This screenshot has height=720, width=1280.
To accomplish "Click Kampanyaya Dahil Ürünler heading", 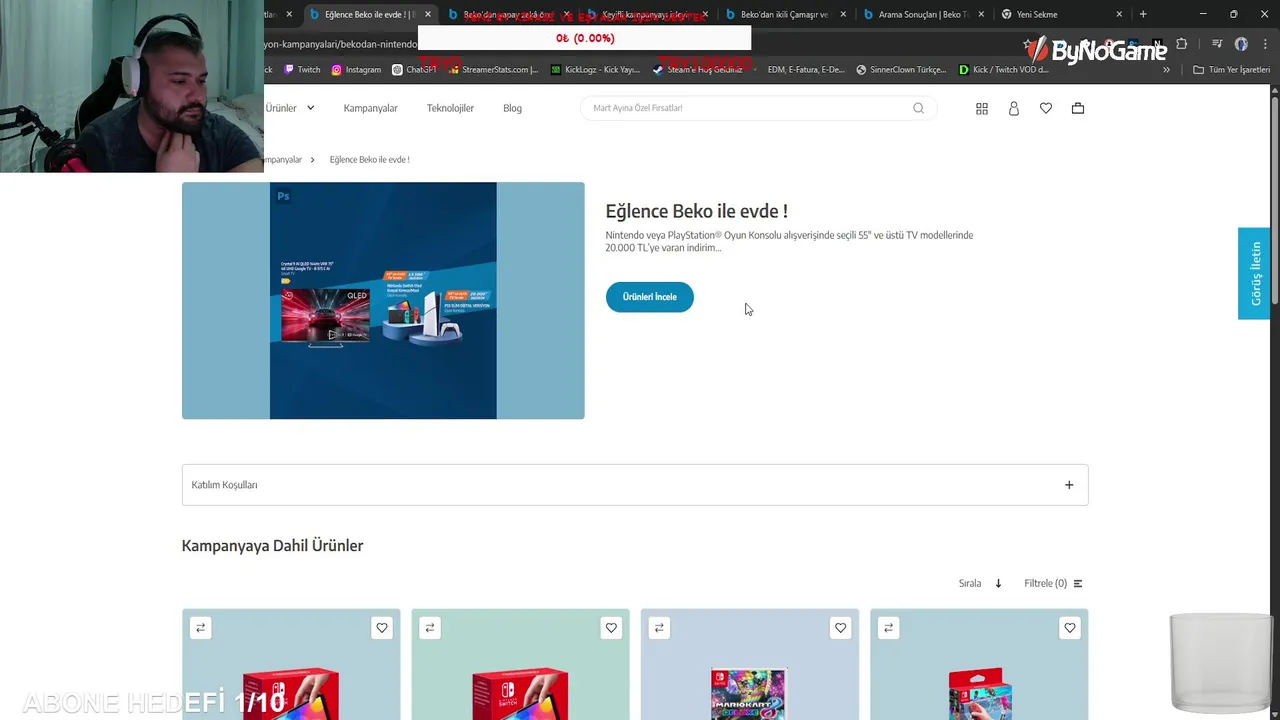I will click(x=272, y=546).
